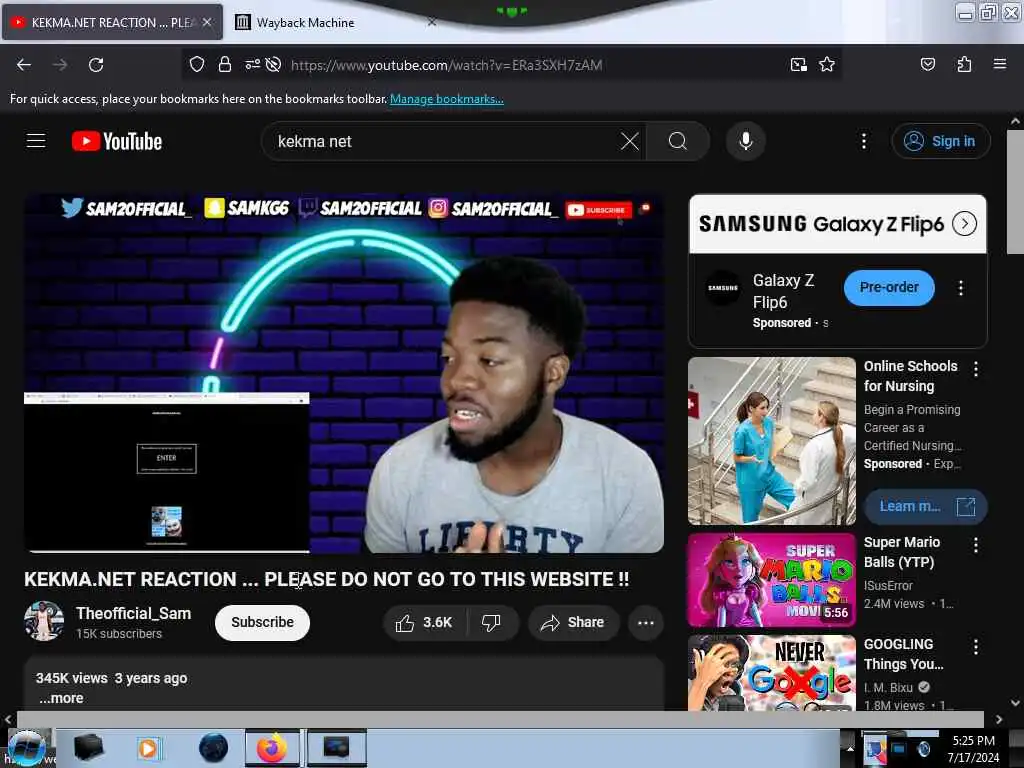Click Pre-order for Galaxy Z Flip6
1024x768 pixels.
(x=889, y=287)
